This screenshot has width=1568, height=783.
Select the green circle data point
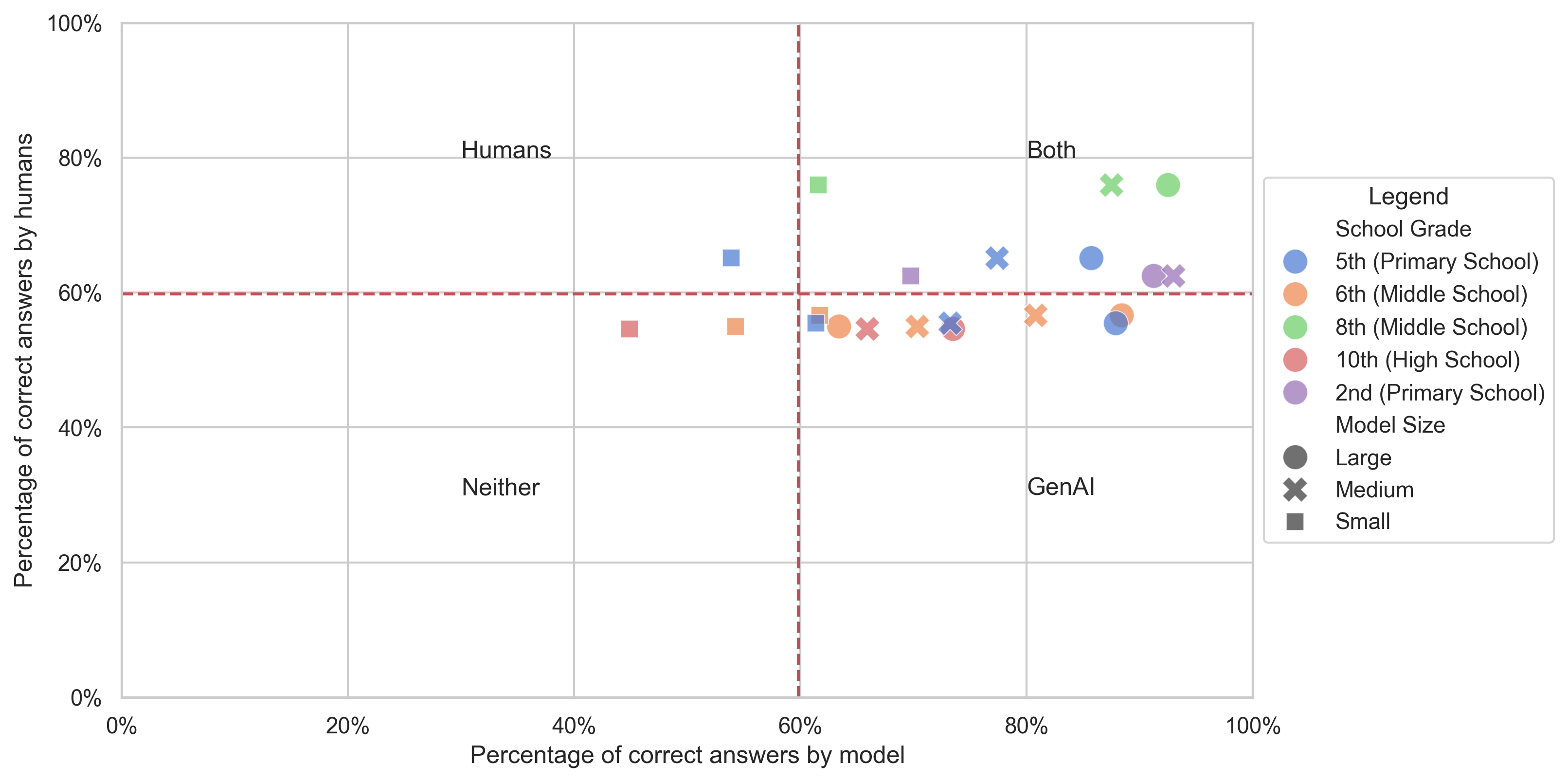point(1168,185)
